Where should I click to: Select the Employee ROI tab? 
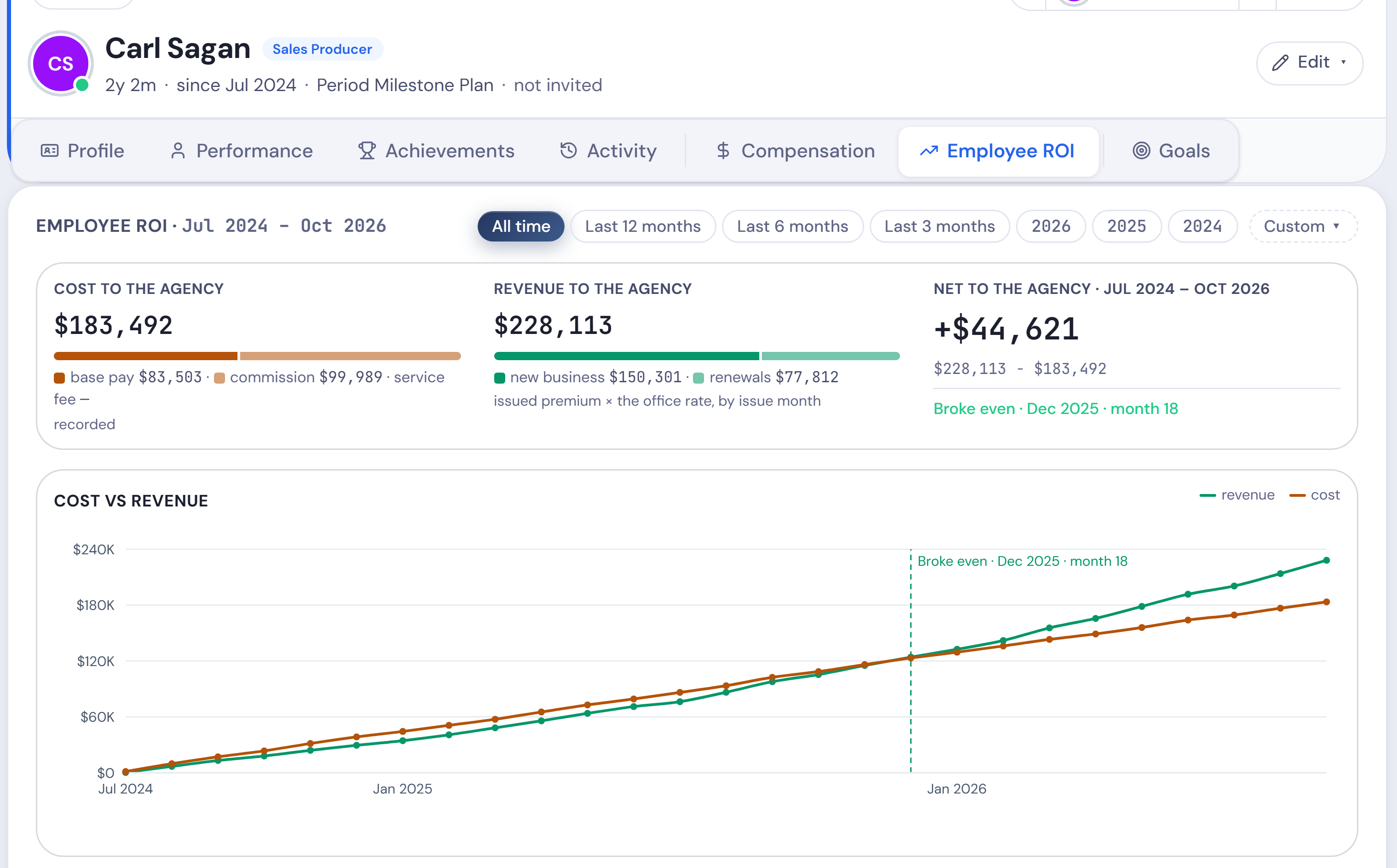[x=998, y=151]
